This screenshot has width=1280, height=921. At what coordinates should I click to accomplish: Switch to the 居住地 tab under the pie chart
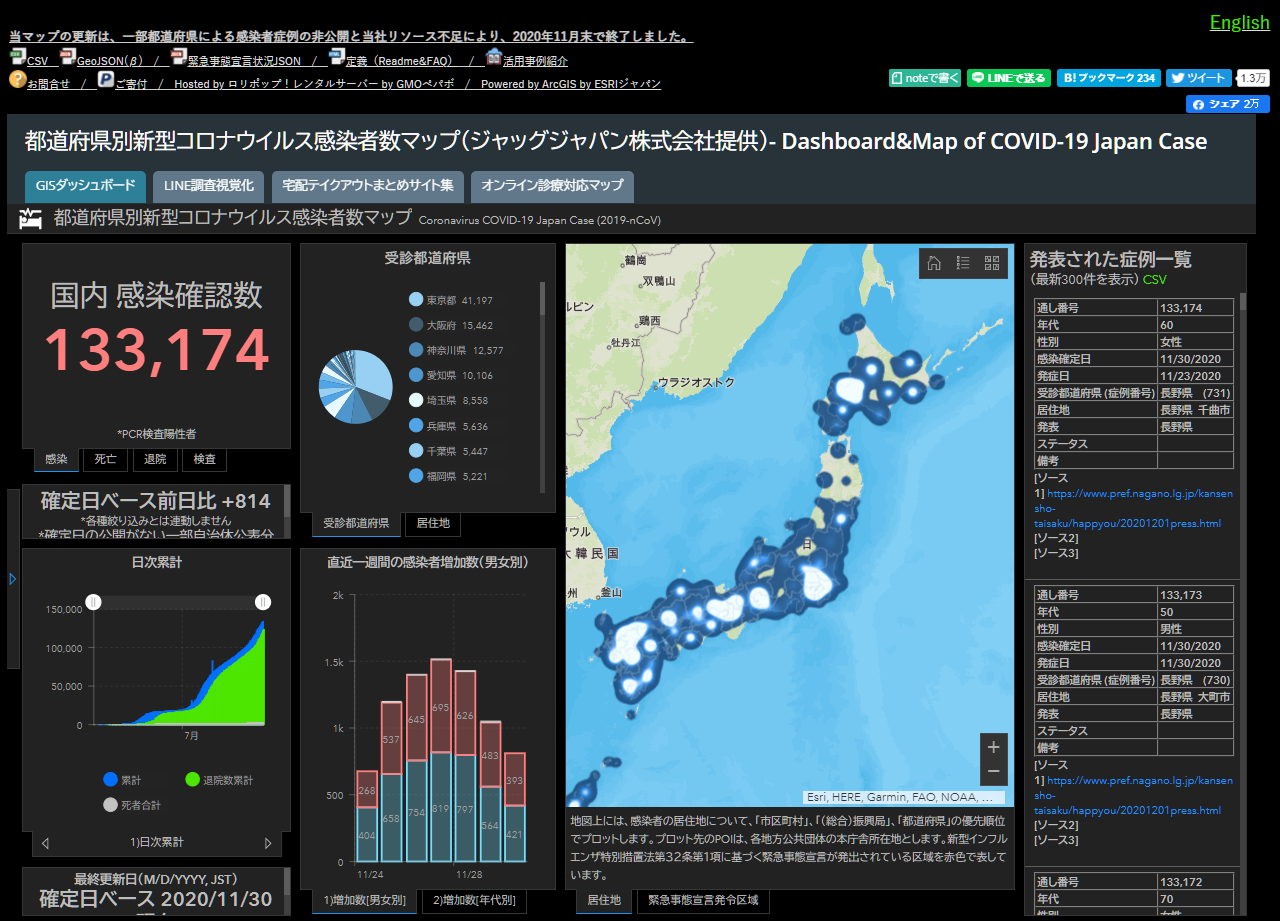click(432, 524)
